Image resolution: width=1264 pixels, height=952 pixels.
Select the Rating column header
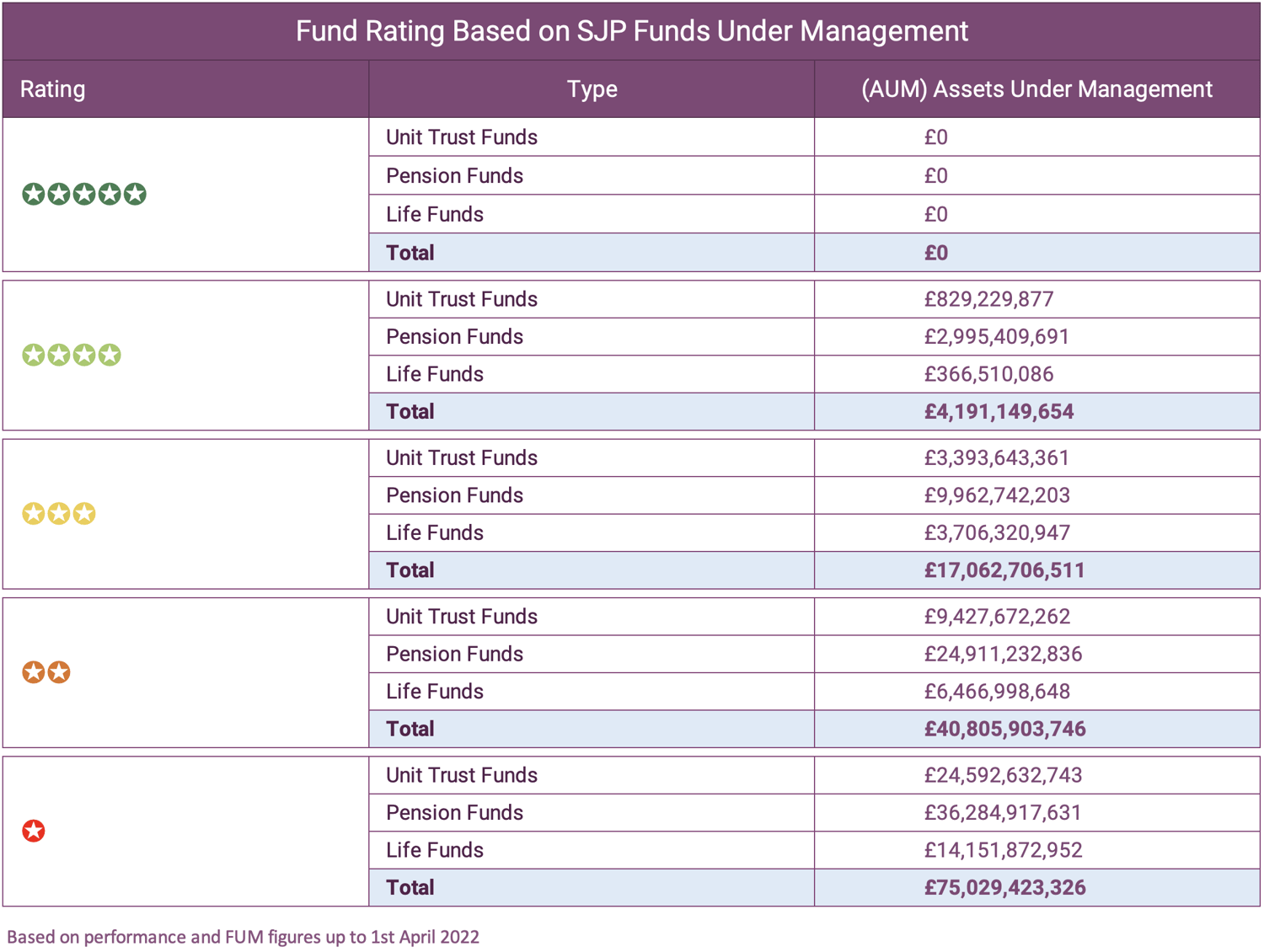[52, 89]
